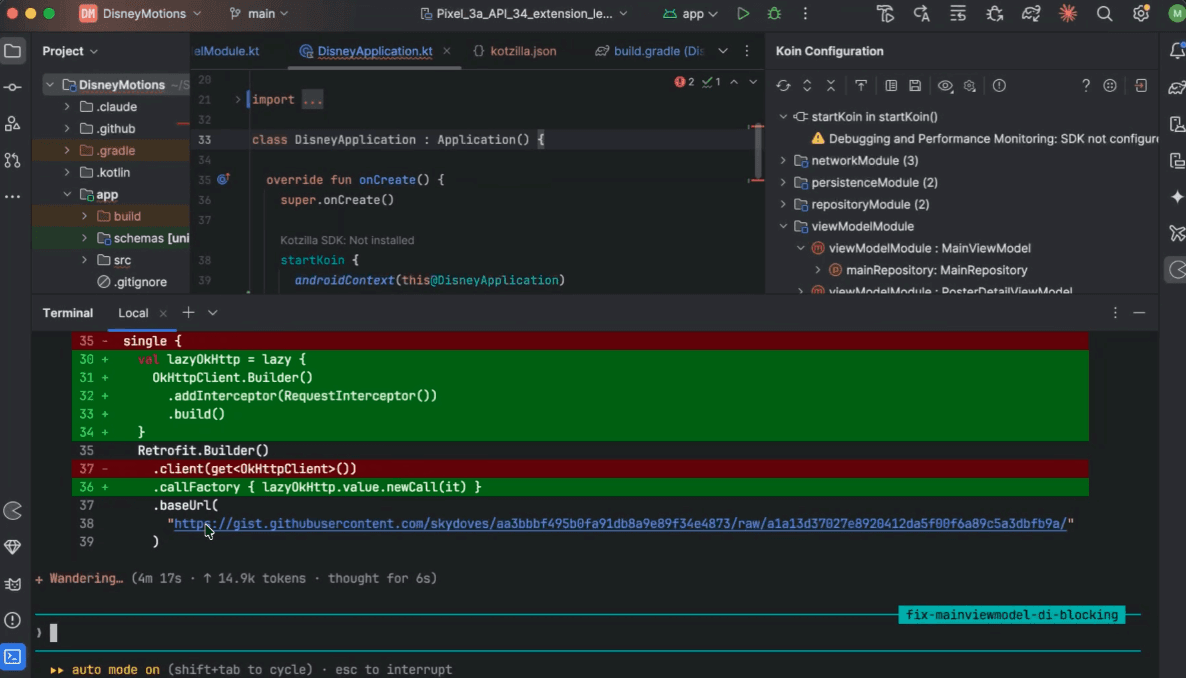Open IDE settings gear
The width and height of the screenshot is (1186, 678).
pos(1141,14)
